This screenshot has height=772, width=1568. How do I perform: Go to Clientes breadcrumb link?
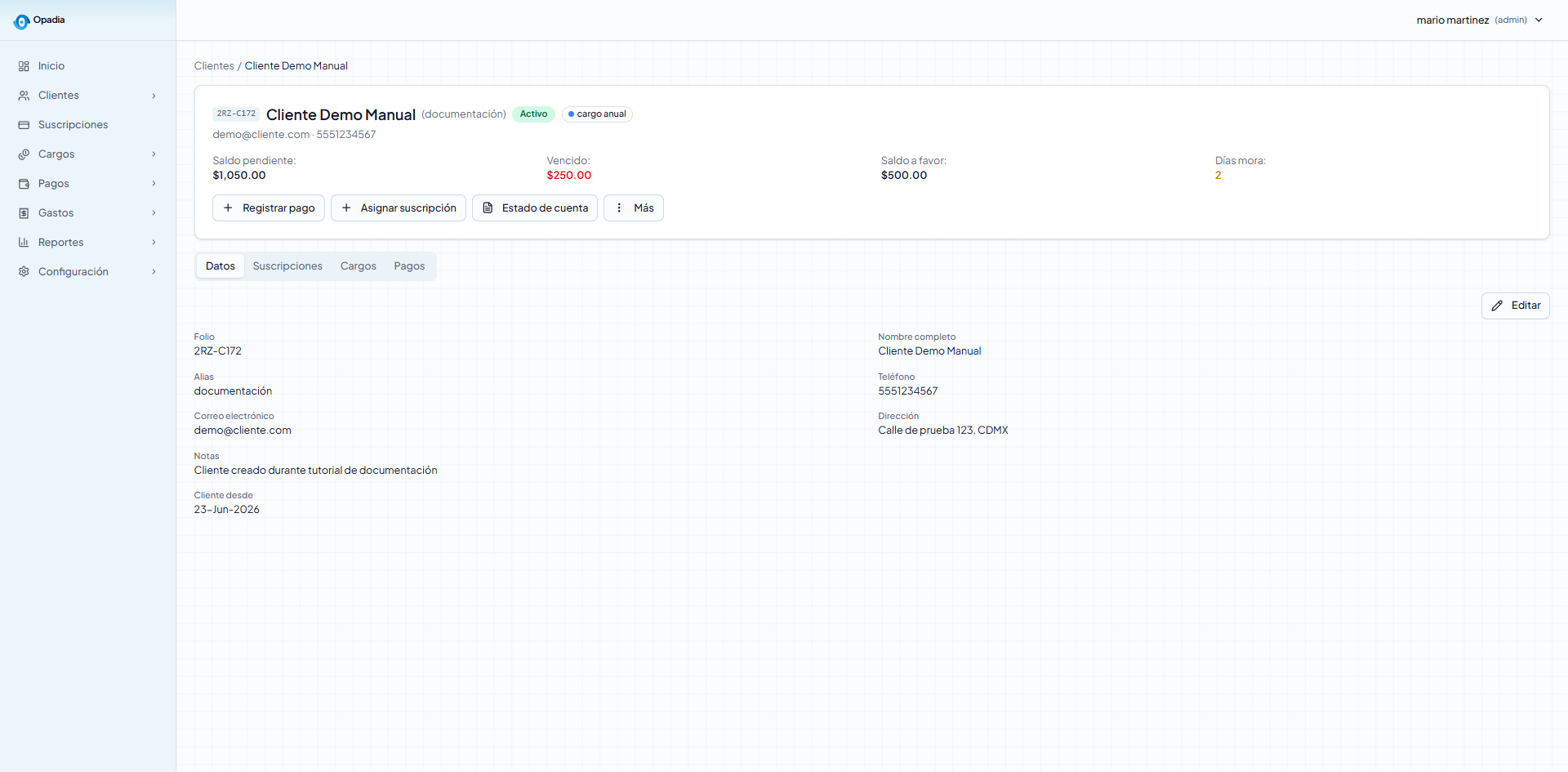pos(214,66)
